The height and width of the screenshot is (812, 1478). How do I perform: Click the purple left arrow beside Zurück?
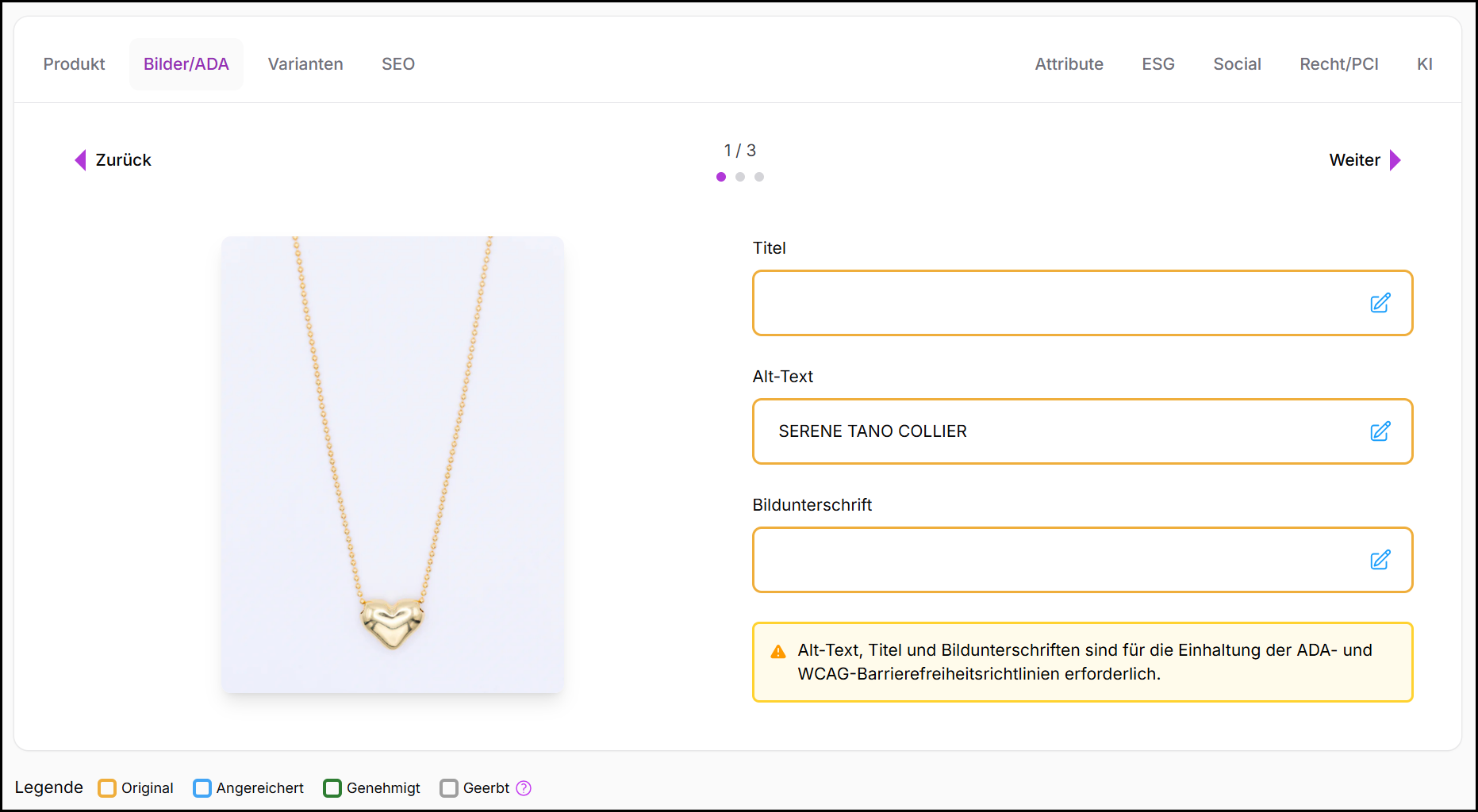click(80, 160)
